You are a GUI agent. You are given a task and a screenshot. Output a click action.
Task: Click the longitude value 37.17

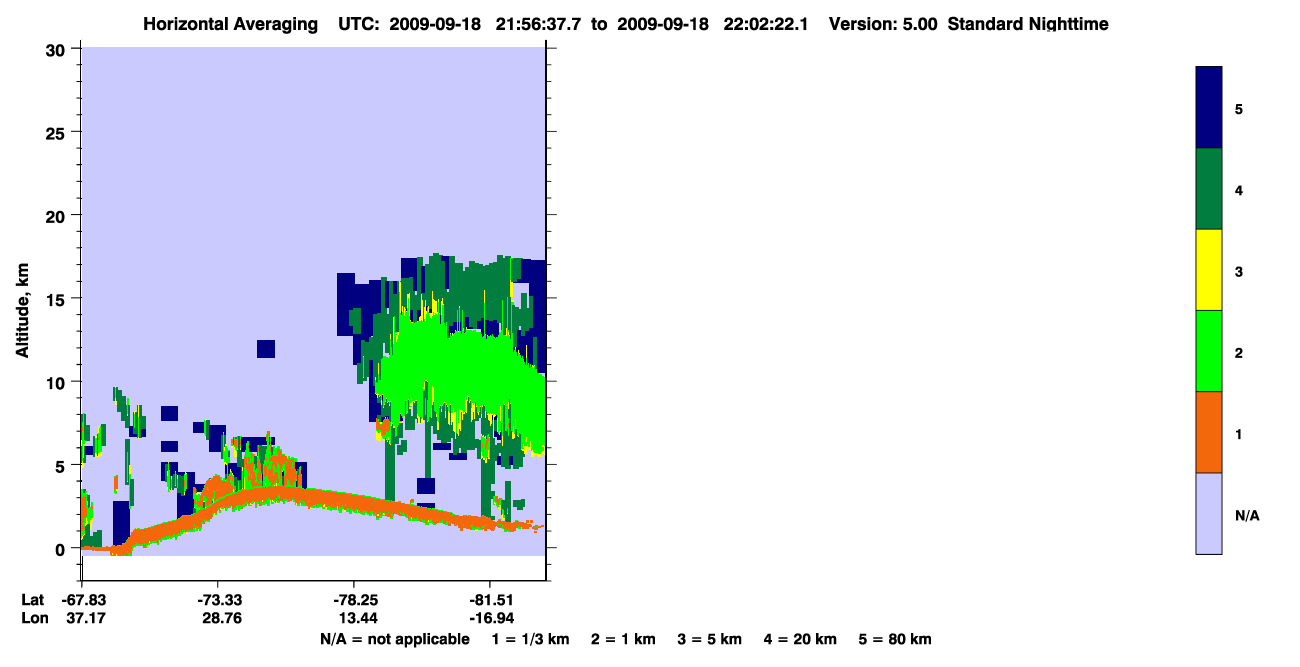[x=85, y=619]
